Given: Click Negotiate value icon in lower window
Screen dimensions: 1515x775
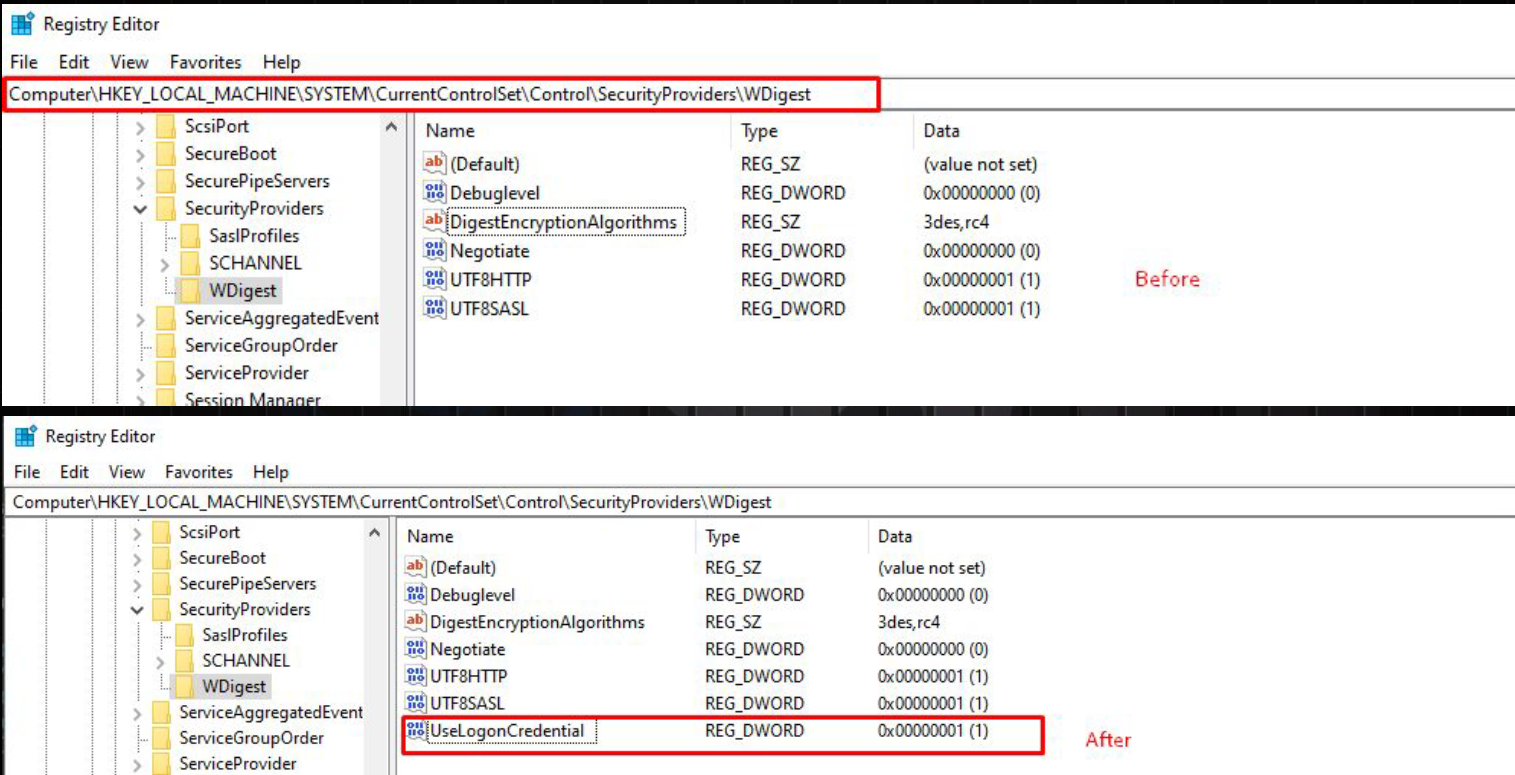Looking at the screenshot, I should click(x=416, y=649).
